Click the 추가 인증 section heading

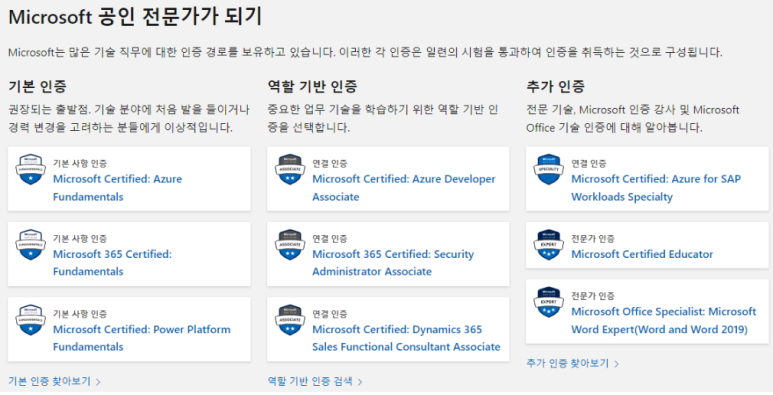tap(556, 87)
